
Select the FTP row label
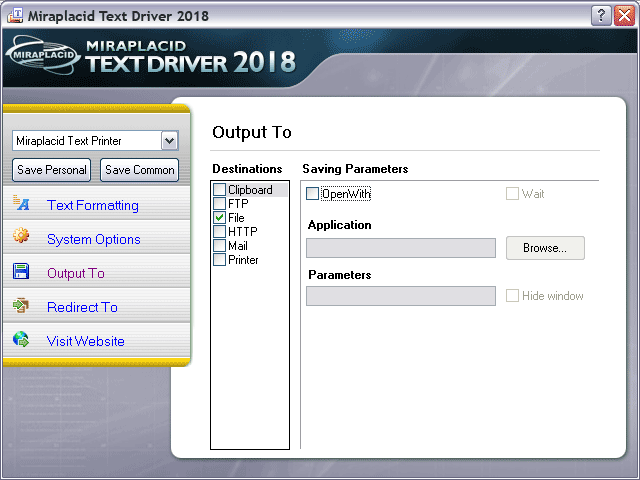238,203
